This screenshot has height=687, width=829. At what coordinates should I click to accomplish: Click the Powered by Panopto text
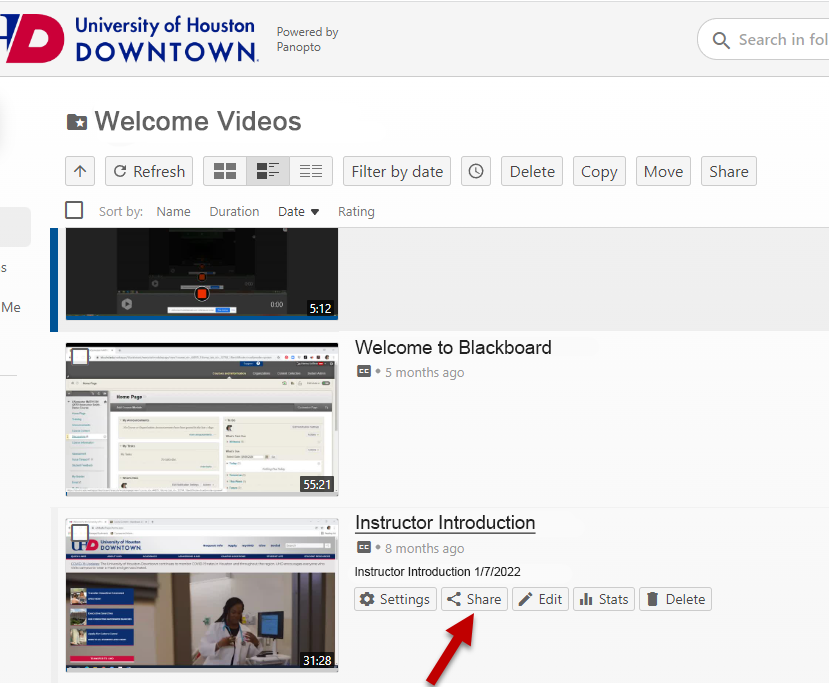(x=307, y=39)
